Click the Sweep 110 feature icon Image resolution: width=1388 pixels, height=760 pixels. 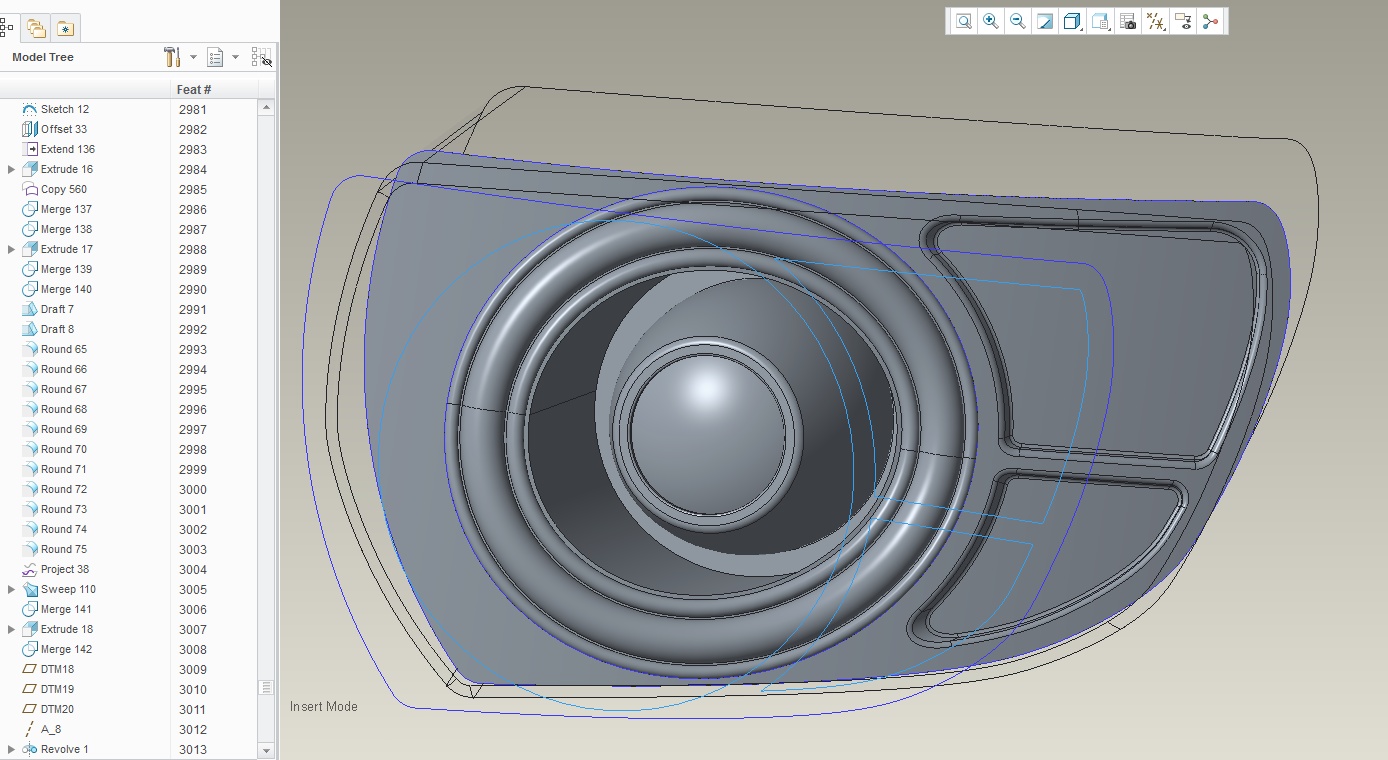click(x=29, y=589)
